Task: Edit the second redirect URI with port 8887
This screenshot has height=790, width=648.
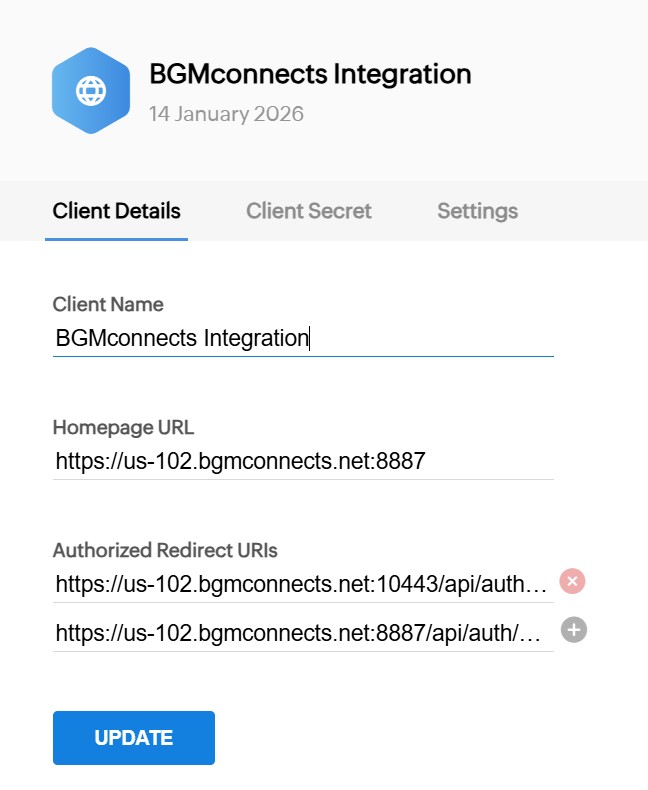Action: pos(300,632)
